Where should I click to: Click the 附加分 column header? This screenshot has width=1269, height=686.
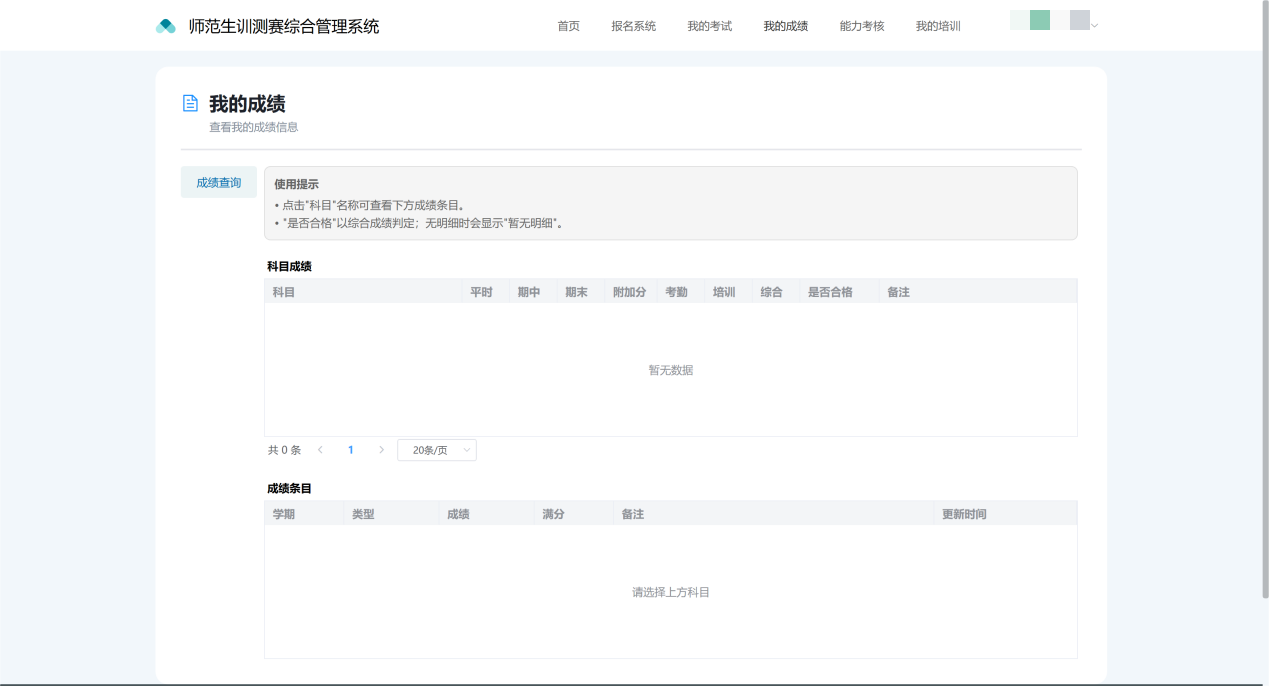click(629, 292)
